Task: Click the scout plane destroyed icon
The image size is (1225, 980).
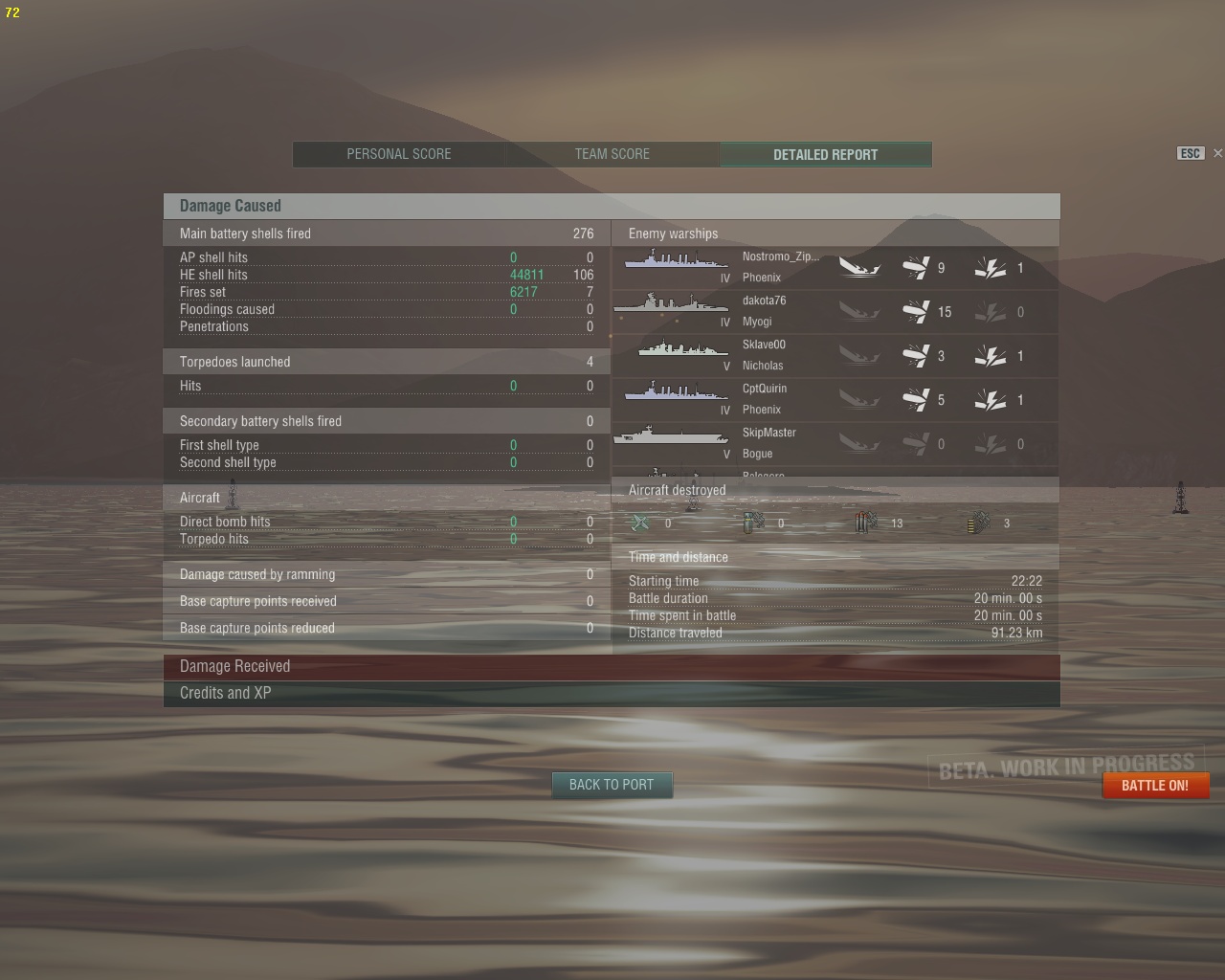Action: [640, 523]
